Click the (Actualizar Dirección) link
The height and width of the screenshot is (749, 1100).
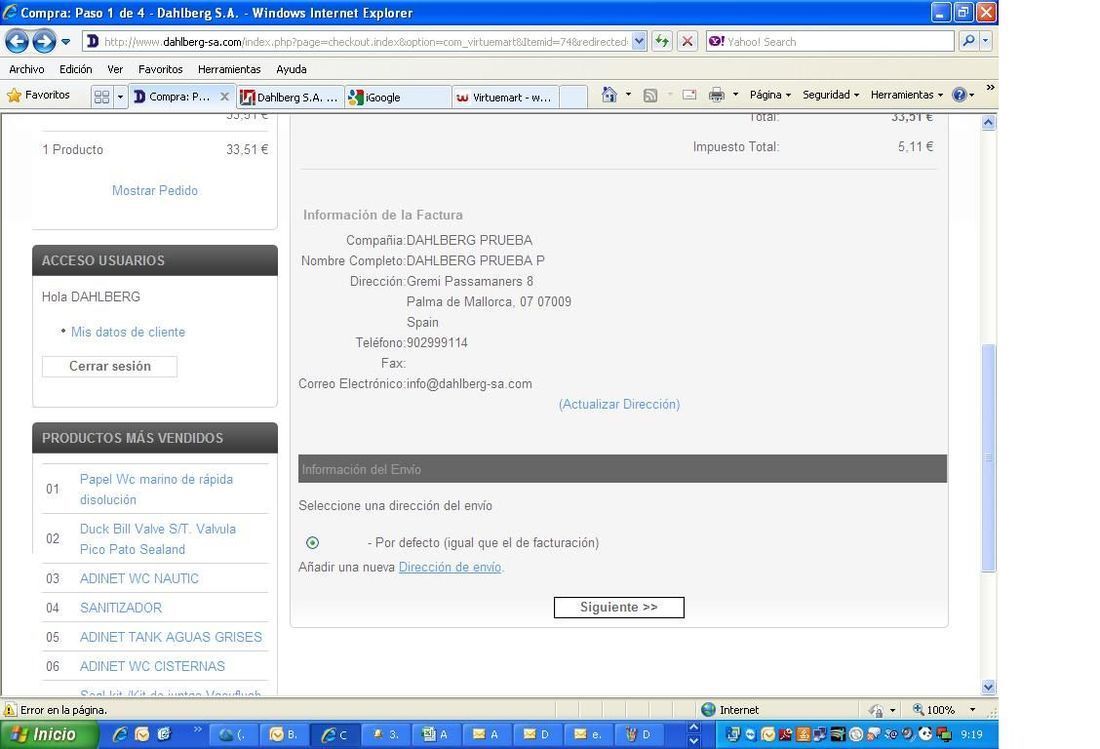coord(619,405)
